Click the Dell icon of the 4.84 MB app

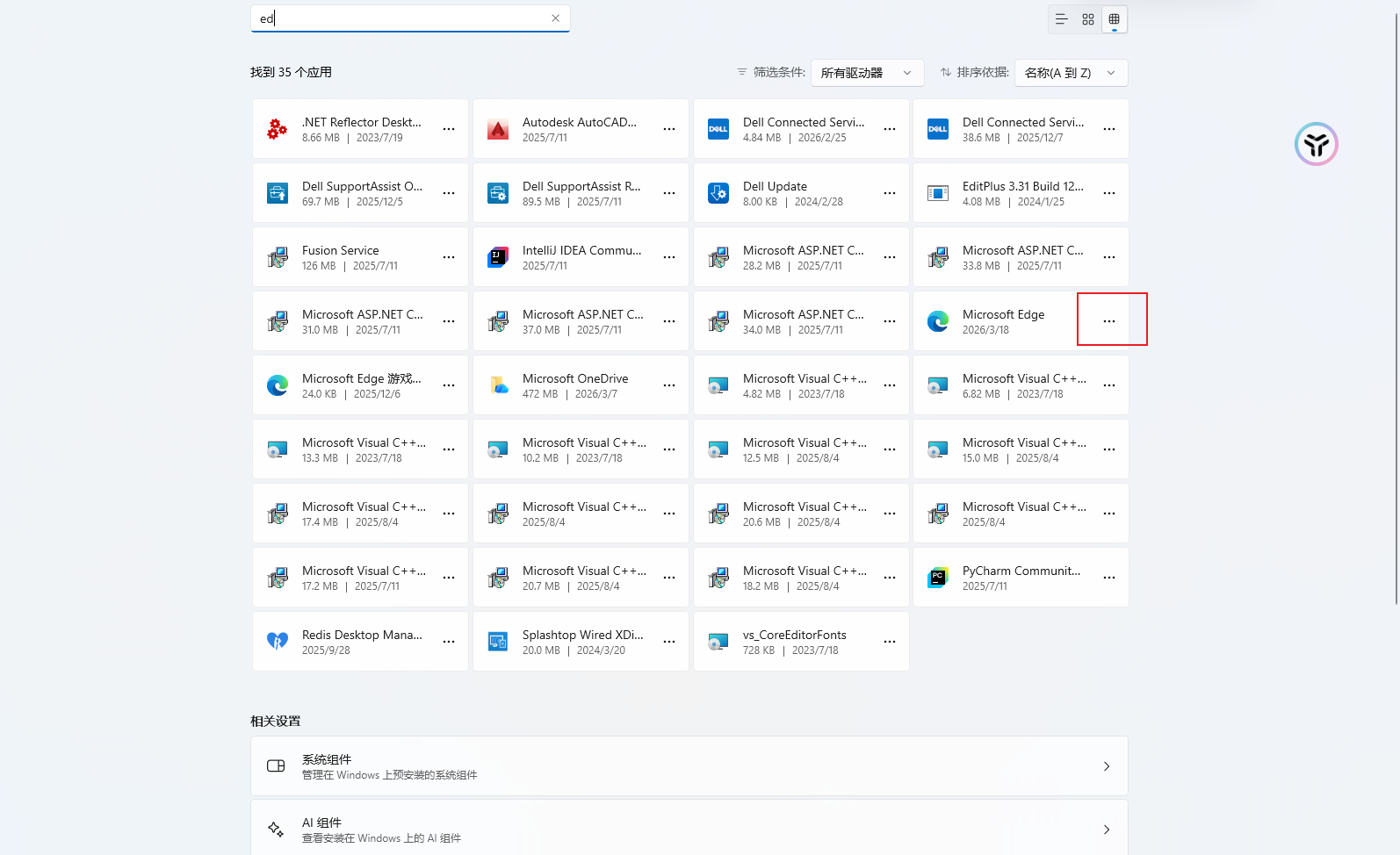[x=718, y=129]
